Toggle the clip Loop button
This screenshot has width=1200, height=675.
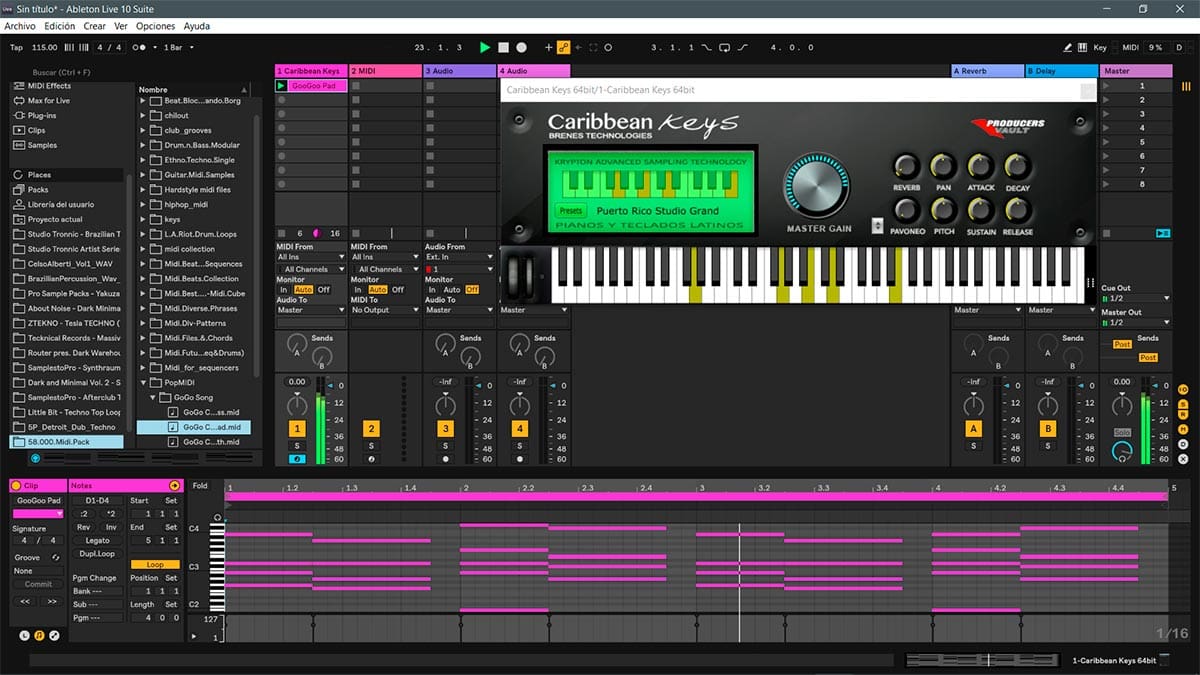(155, 564)
